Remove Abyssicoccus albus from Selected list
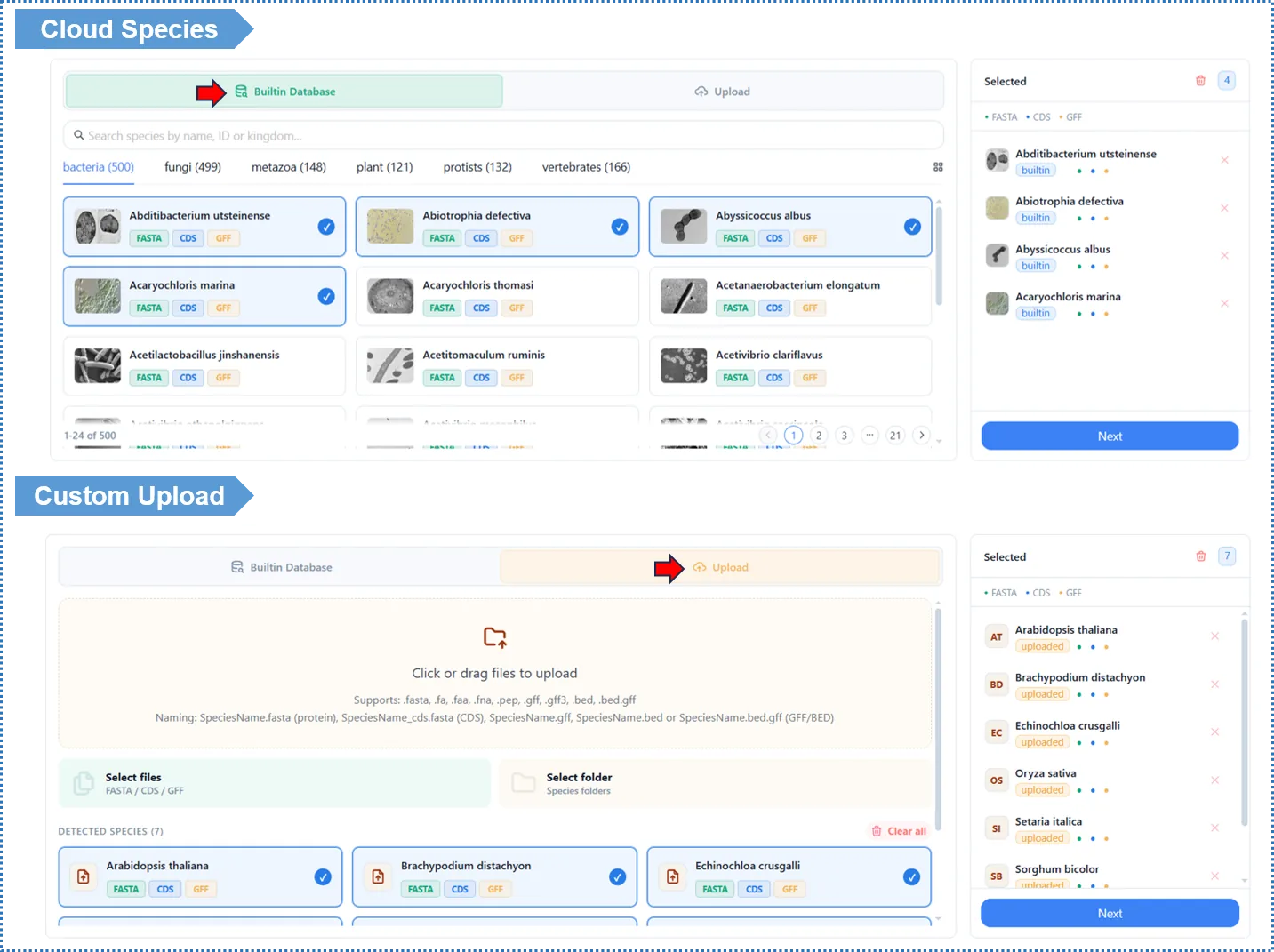Image resolution: width=1274 pixels, height=952 pixels. coord(1224,255)
